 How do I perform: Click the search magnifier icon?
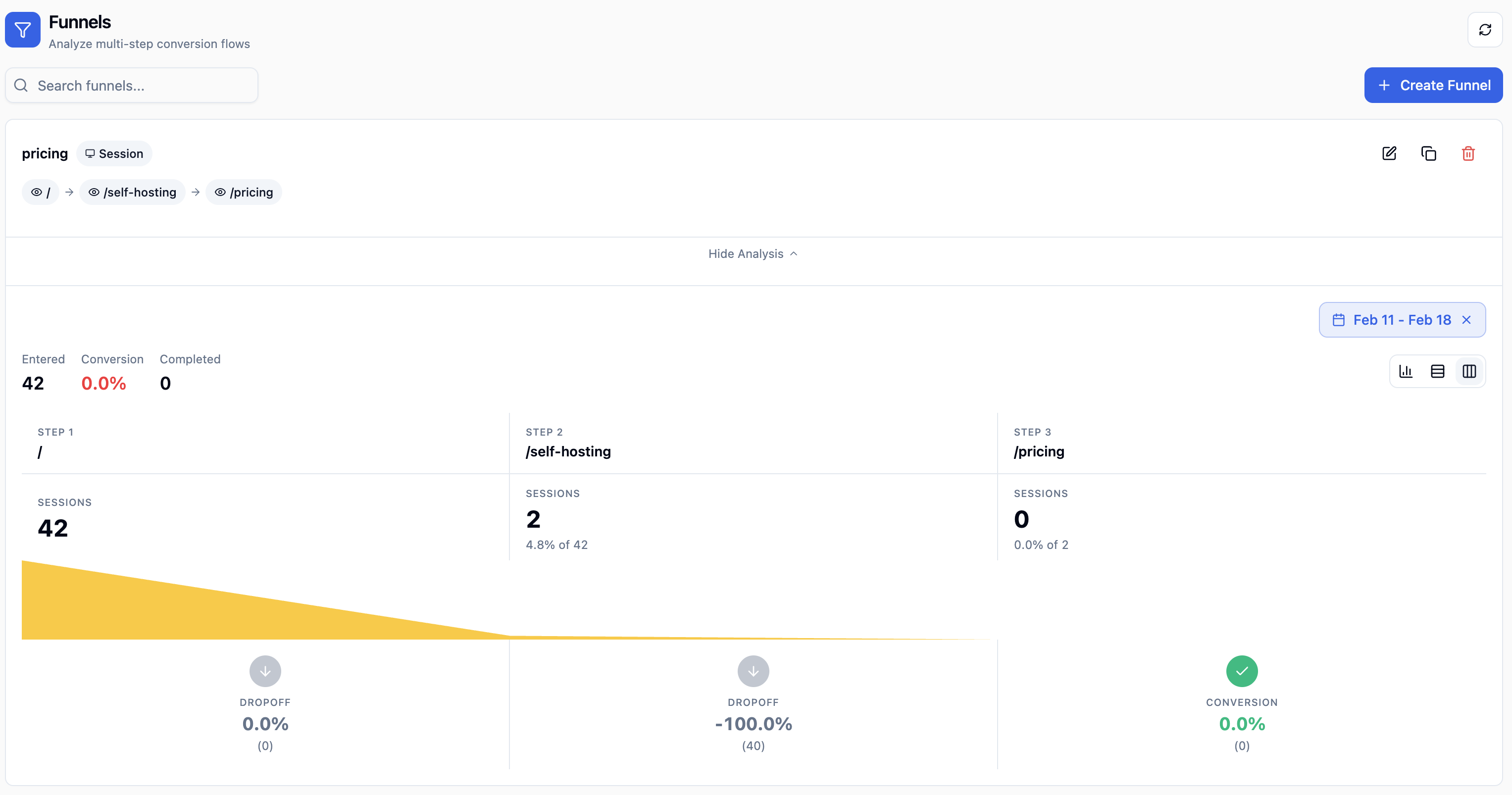(x=21, y=86)
